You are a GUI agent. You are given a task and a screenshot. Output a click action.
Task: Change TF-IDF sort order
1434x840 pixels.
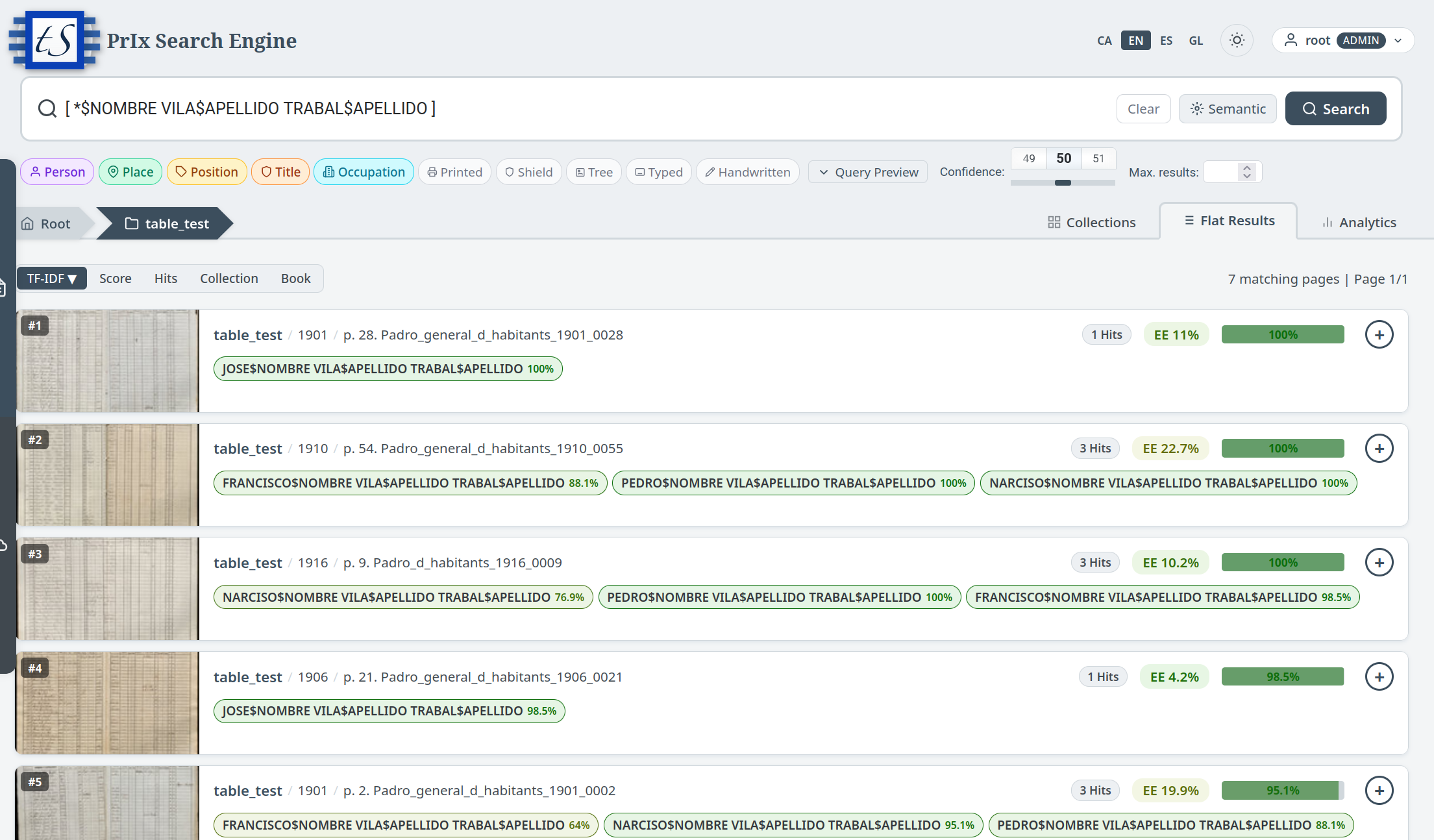(x=52, y=278)
